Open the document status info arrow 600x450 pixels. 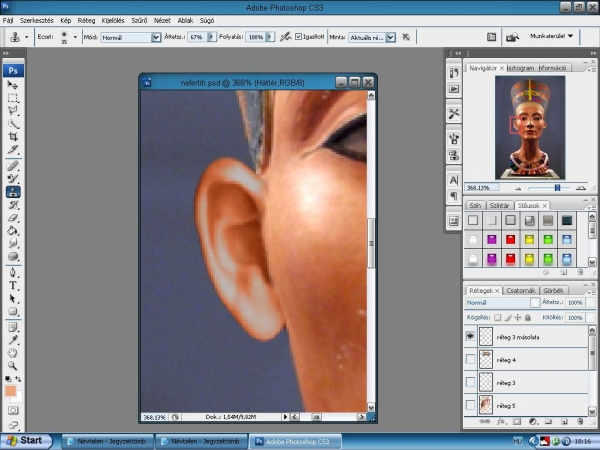click(x=285, y=417)
